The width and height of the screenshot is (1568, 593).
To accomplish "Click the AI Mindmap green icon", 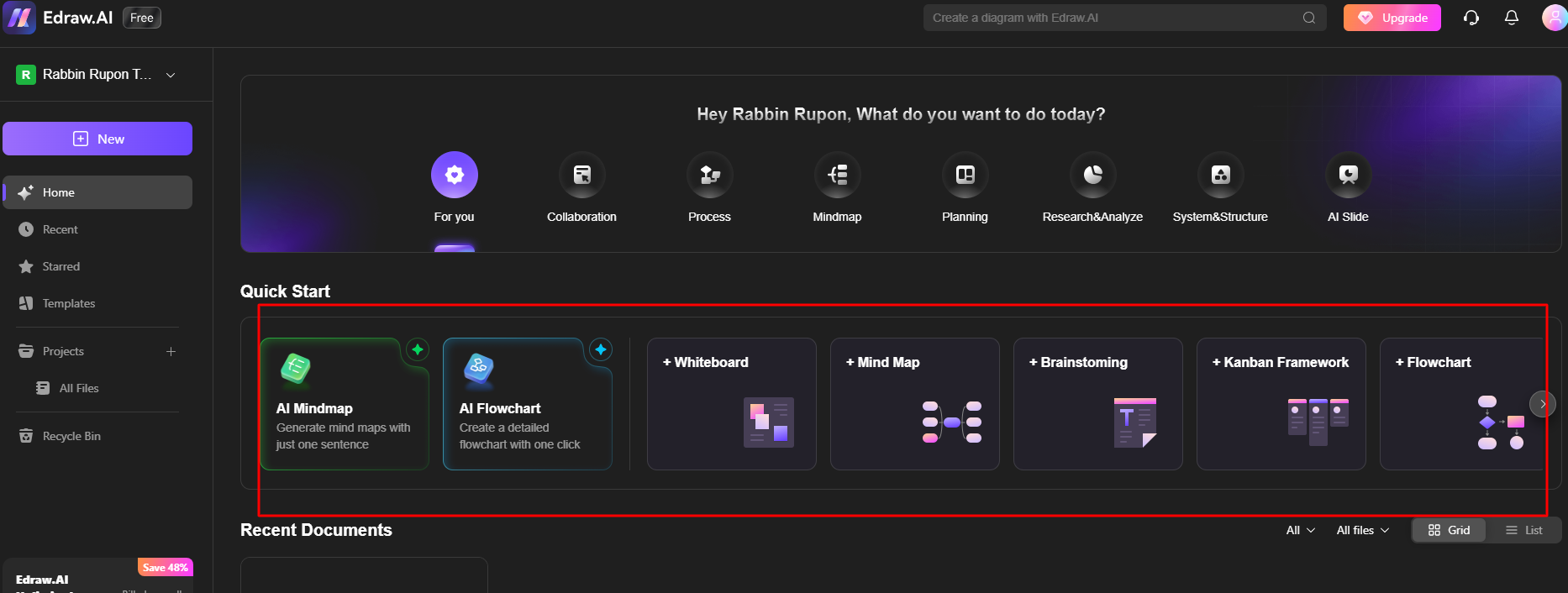I will pyautogui.click(x=296, y=369).
